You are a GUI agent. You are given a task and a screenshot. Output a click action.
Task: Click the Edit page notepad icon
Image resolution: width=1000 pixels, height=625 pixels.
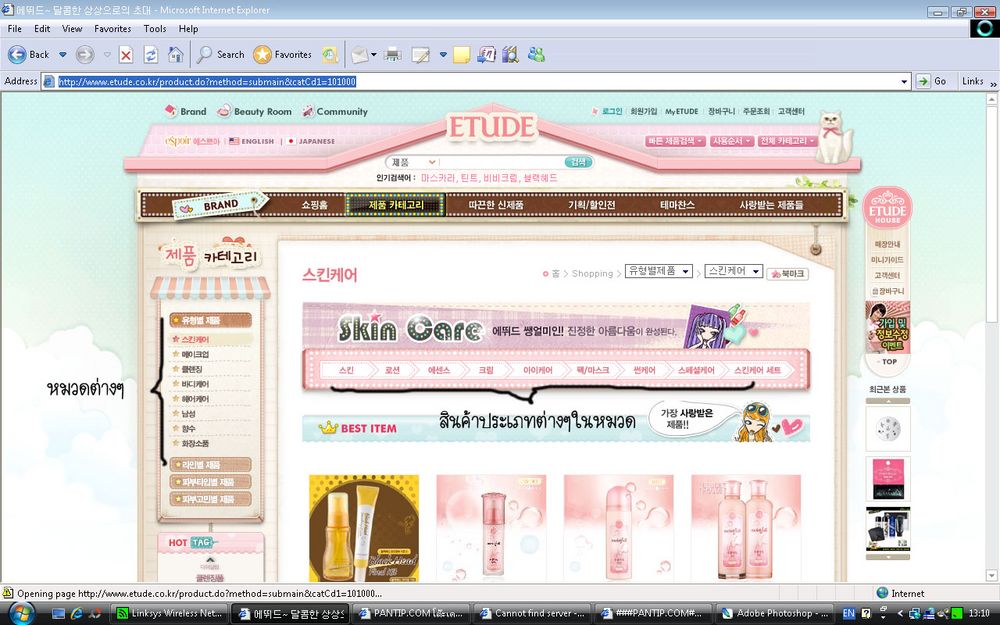click(420, 55)
